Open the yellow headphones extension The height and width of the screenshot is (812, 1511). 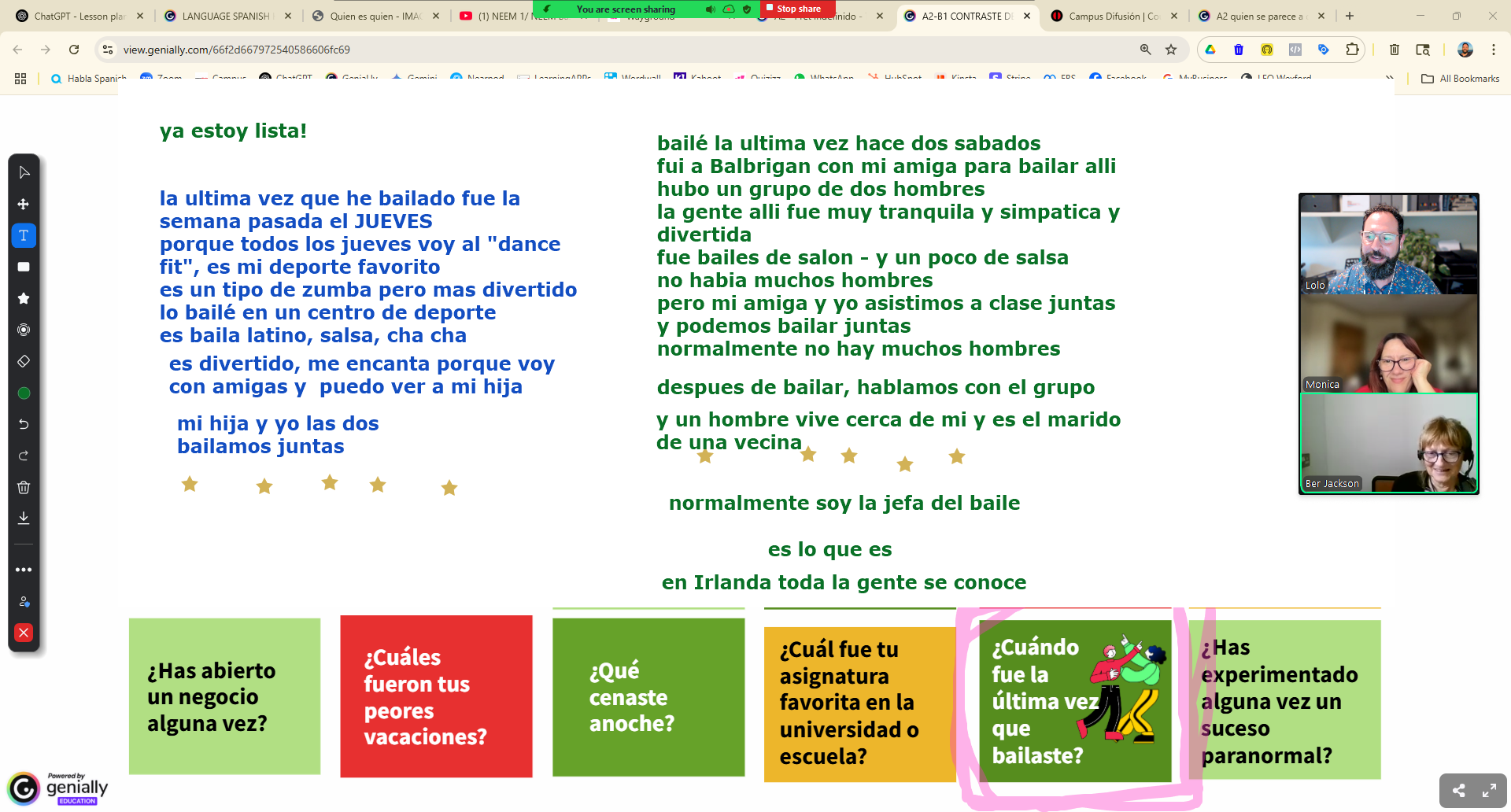[x=1267, y=50]
